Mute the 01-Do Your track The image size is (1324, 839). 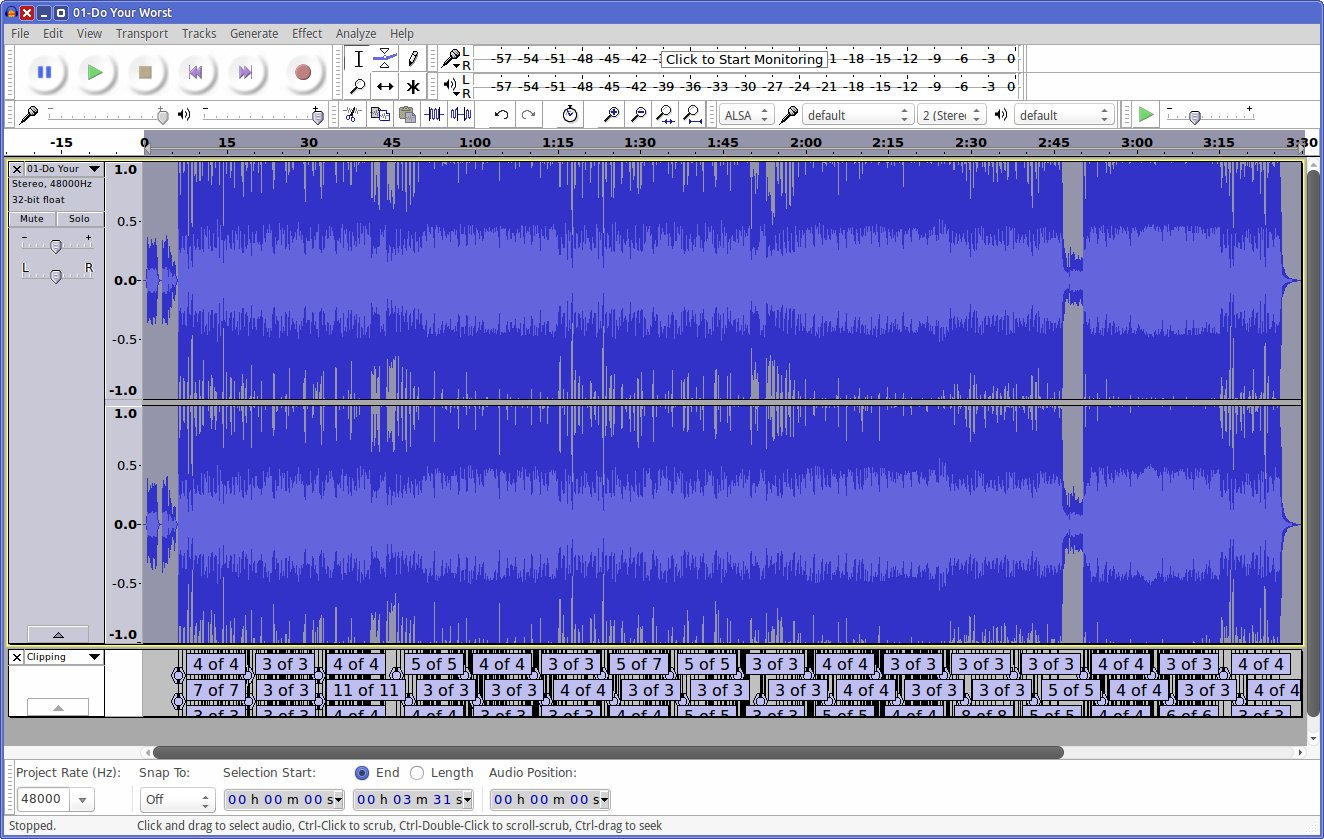click(x=32, y=219)
